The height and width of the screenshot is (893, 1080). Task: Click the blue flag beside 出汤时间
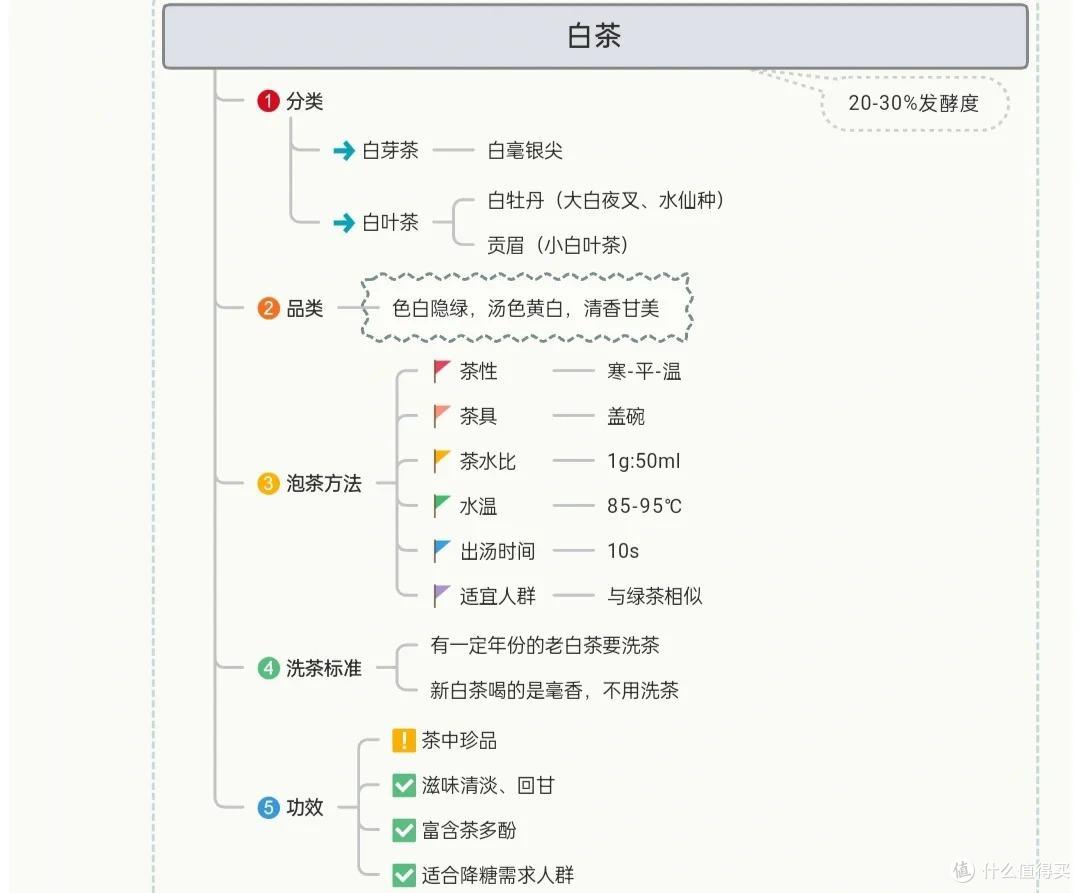coord(442,551)
